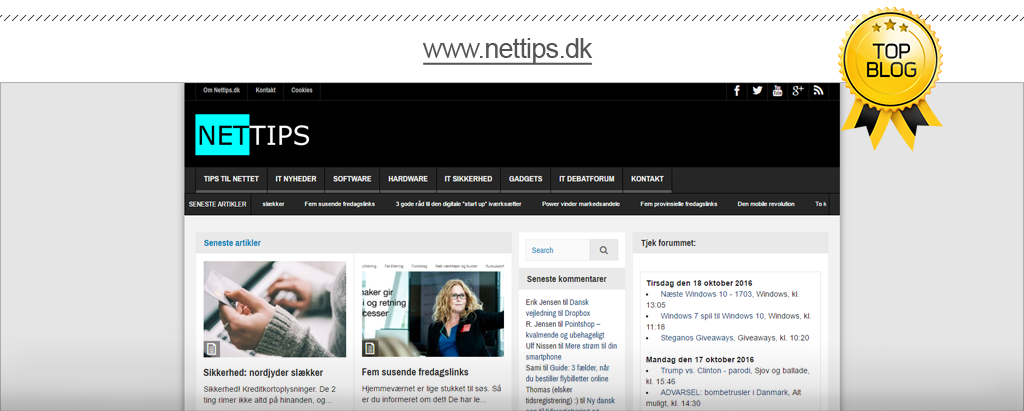Click the Cookies link in top bar

click(x=301, y=90)
